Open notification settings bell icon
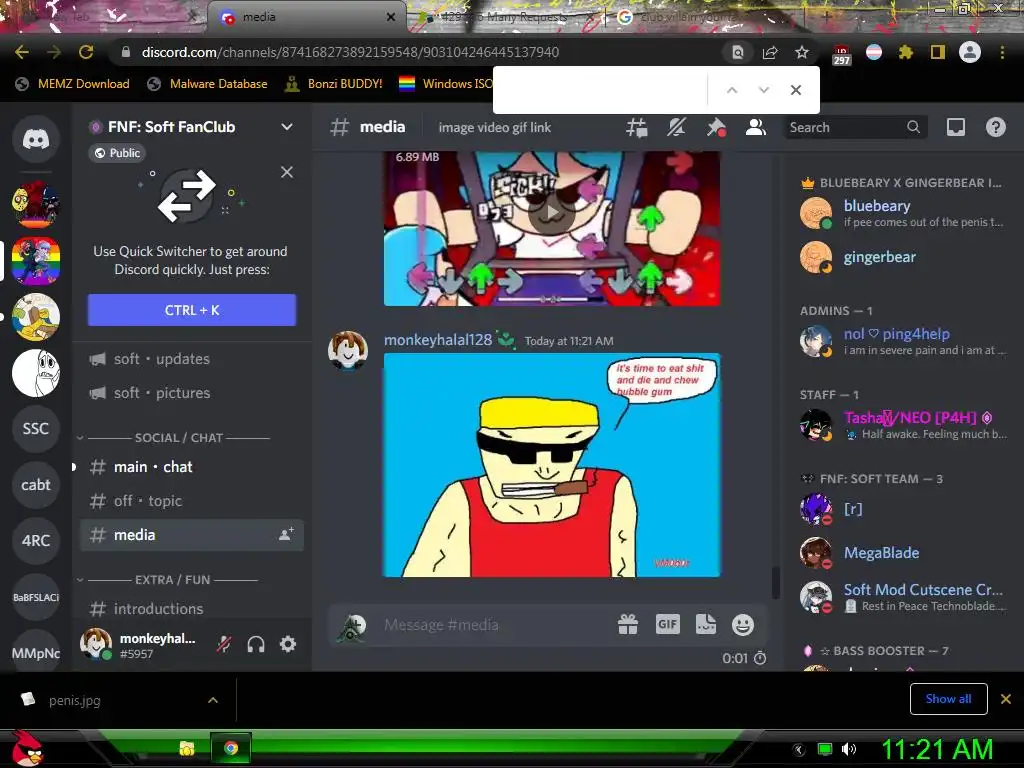 [x=676, y=127]
